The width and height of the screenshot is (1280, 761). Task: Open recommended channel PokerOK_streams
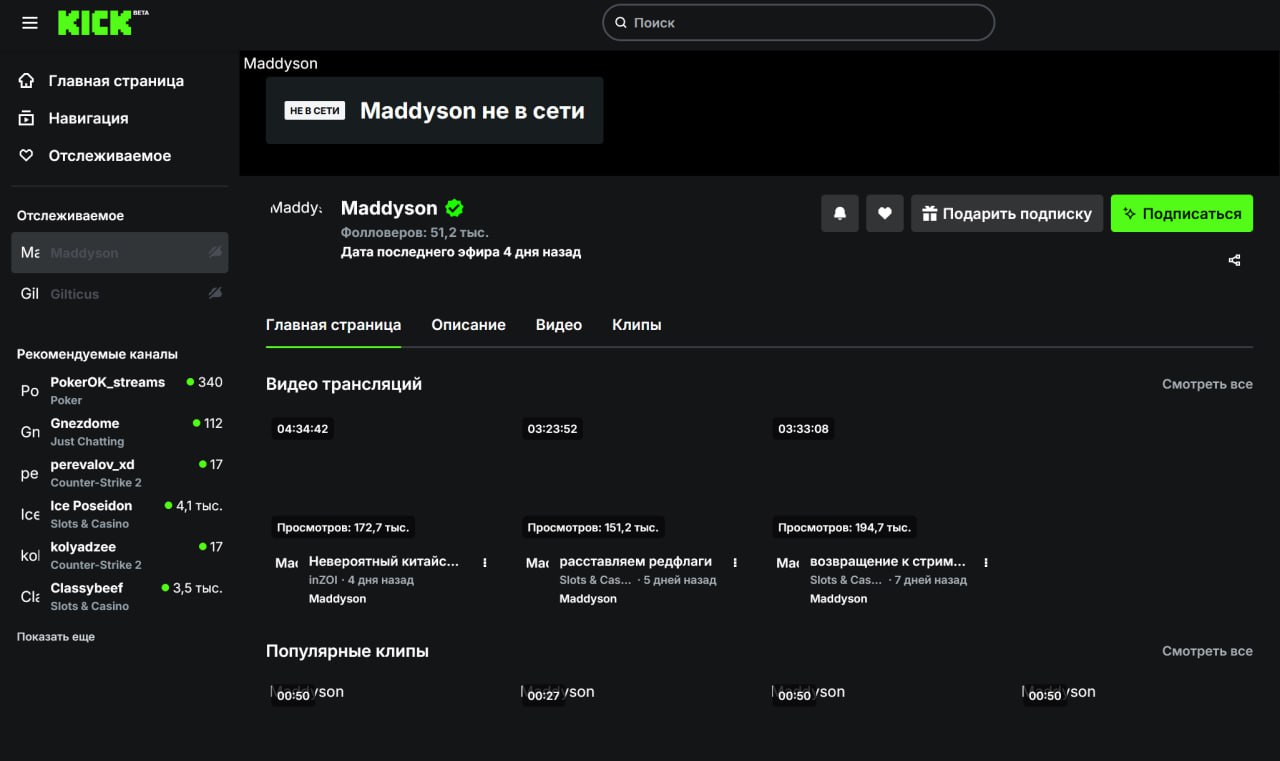(x=120, y=390)
